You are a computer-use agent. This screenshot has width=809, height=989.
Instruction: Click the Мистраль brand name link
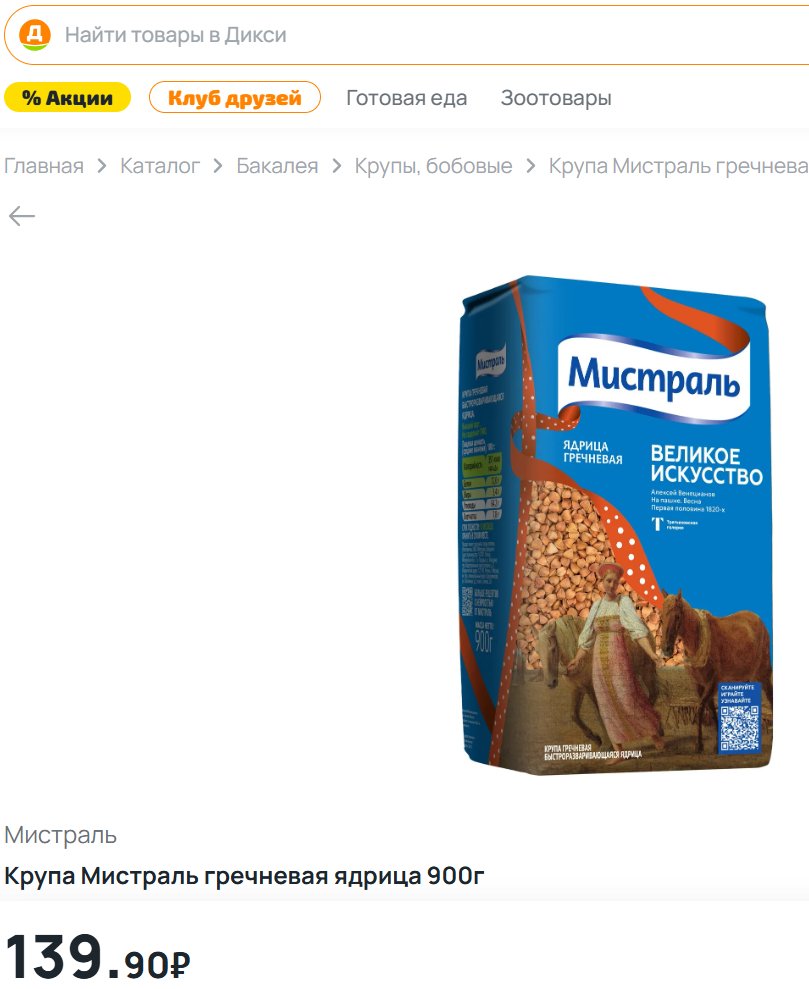61,835
